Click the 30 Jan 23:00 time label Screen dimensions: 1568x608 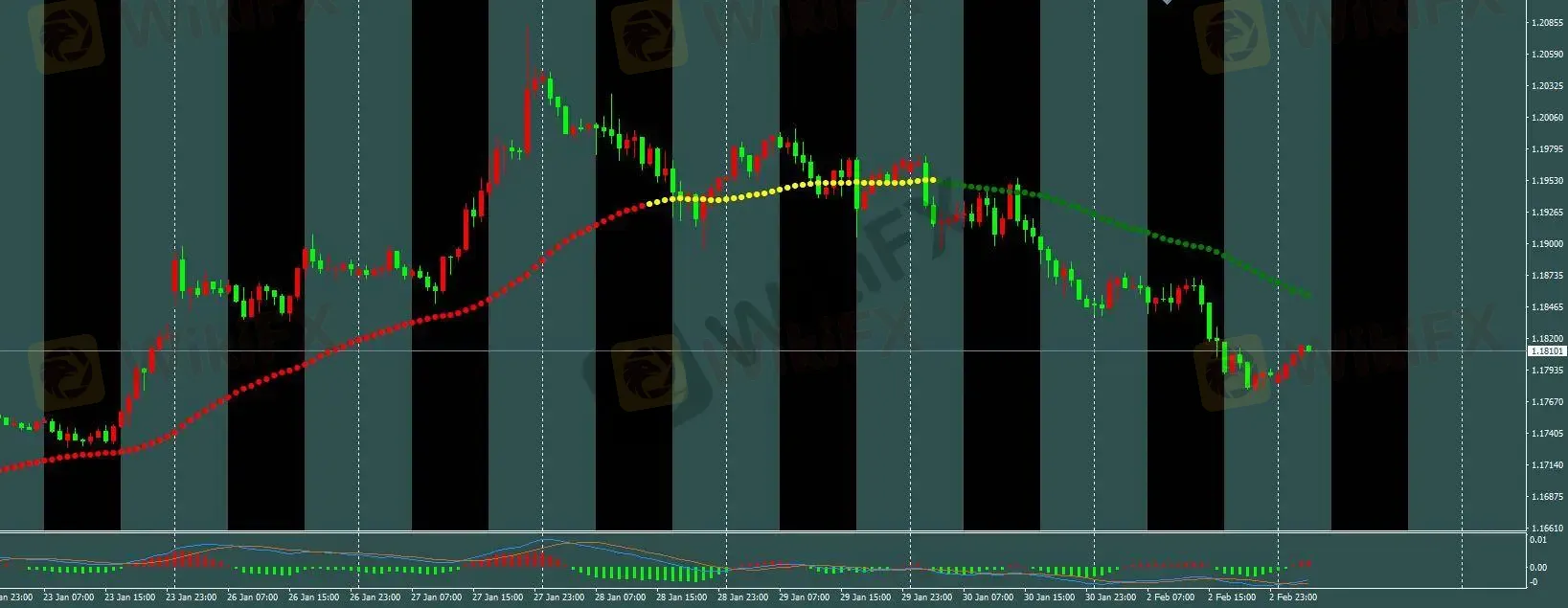[x=1109, y=597]
